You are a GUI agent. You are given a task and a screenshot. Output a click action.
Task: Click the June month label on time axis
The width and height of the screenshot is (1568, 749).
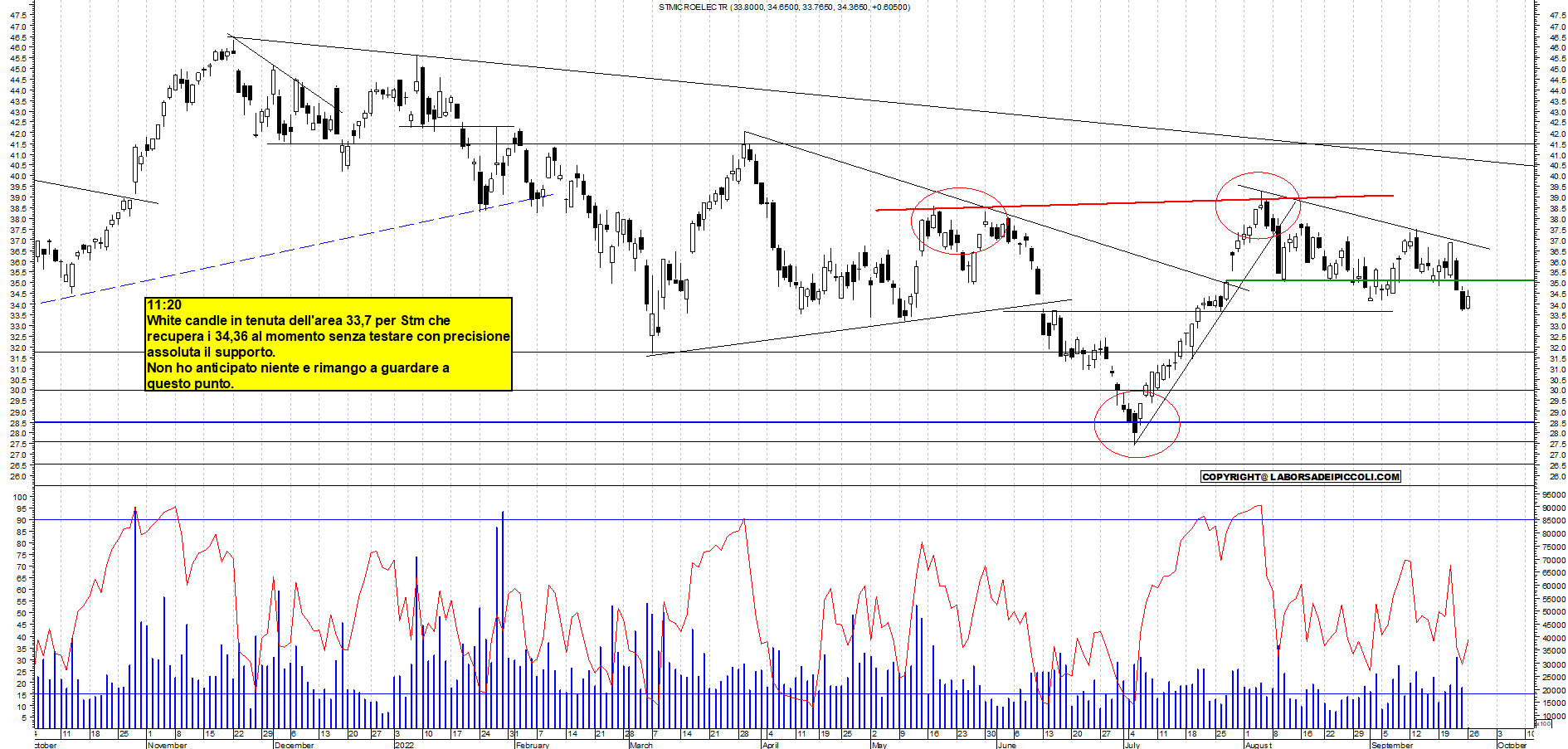click(1006, 745)
